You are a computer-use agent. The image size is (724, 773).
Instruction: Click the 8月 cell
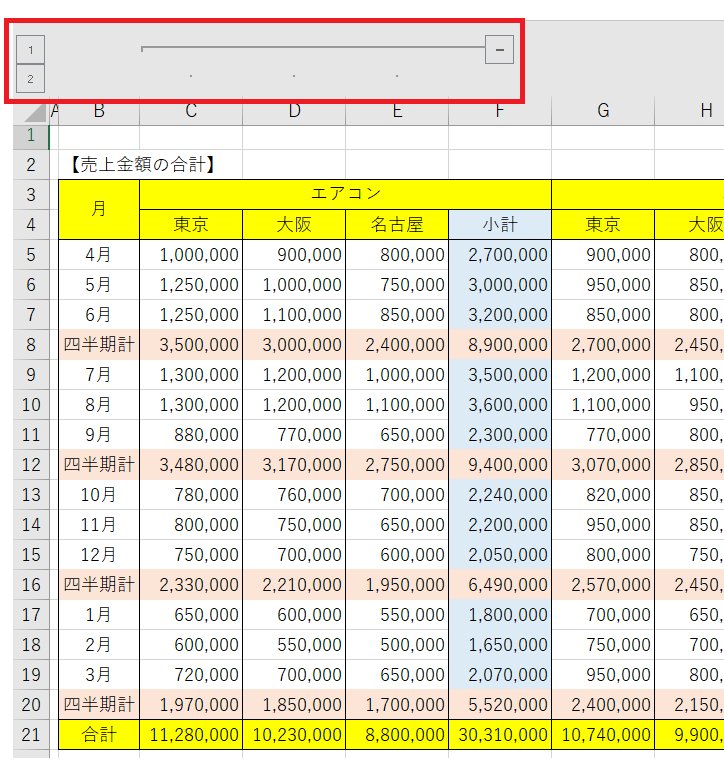(99, 405)
